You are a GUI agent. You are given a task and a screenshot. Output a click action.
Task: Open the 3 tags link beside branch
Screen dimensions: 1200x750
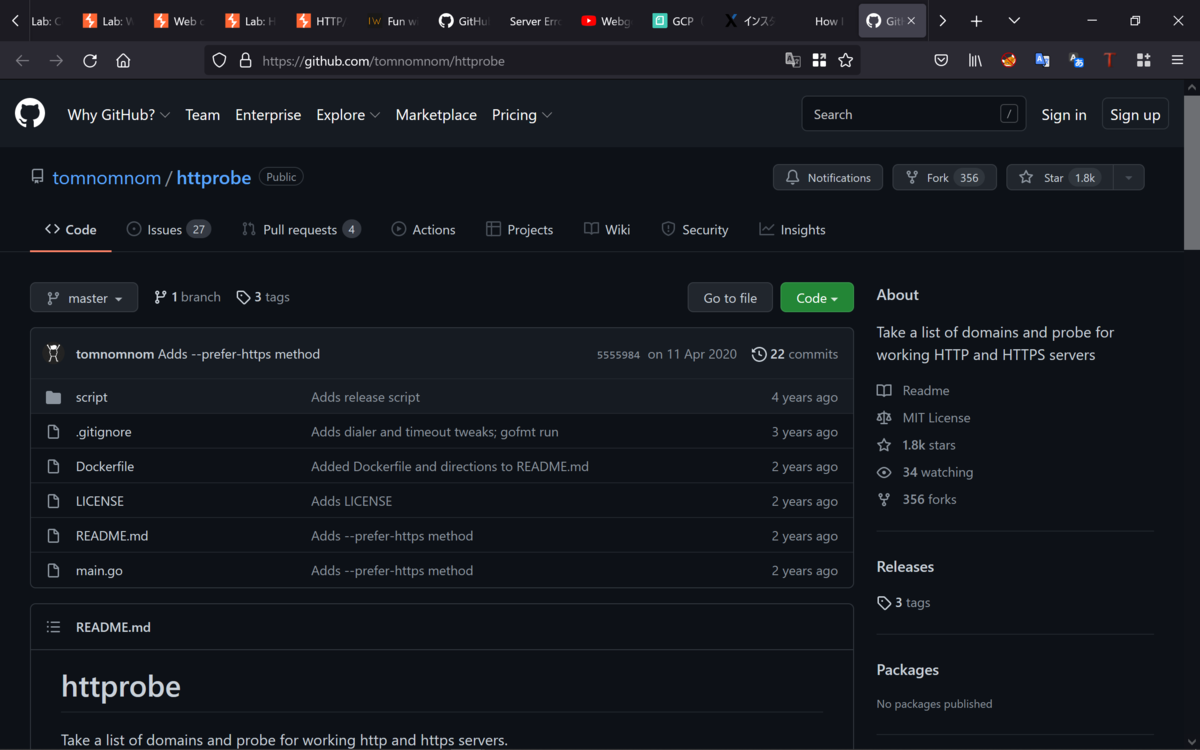pos(263,297)
